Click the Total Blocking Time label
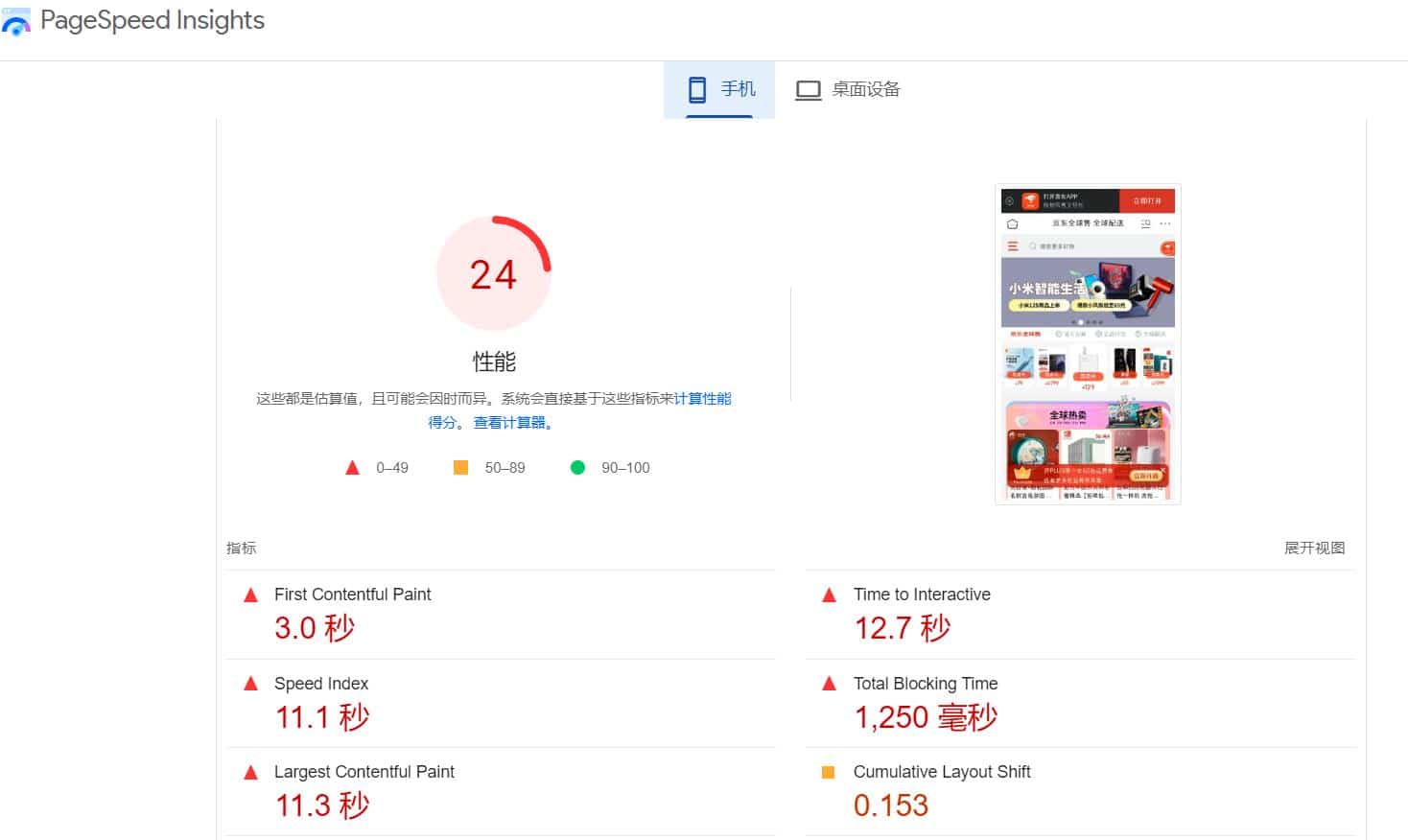Image resolution: width=1408 pixels, height=840 pixels. pos(926,684)
